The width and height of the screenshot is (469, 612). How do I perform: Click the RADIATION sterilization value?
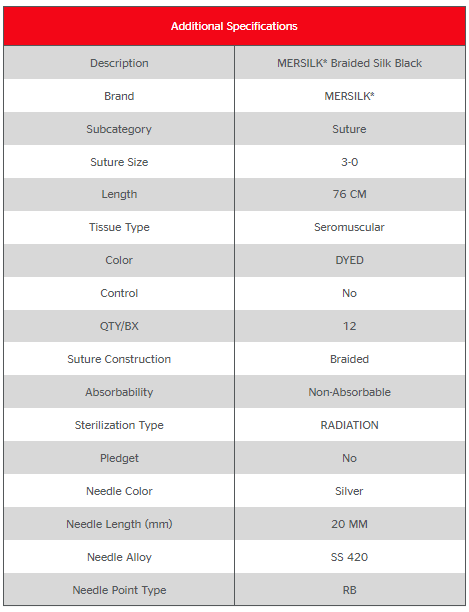[350, 425]
